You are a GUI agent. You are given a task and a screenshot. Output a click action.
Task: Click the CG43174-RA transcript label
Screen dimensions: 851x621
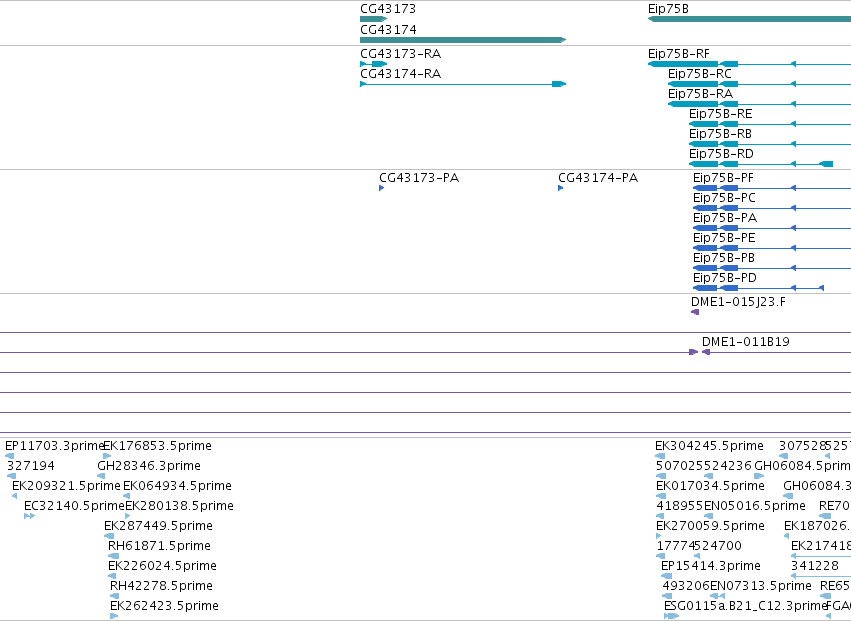(401, 74)
